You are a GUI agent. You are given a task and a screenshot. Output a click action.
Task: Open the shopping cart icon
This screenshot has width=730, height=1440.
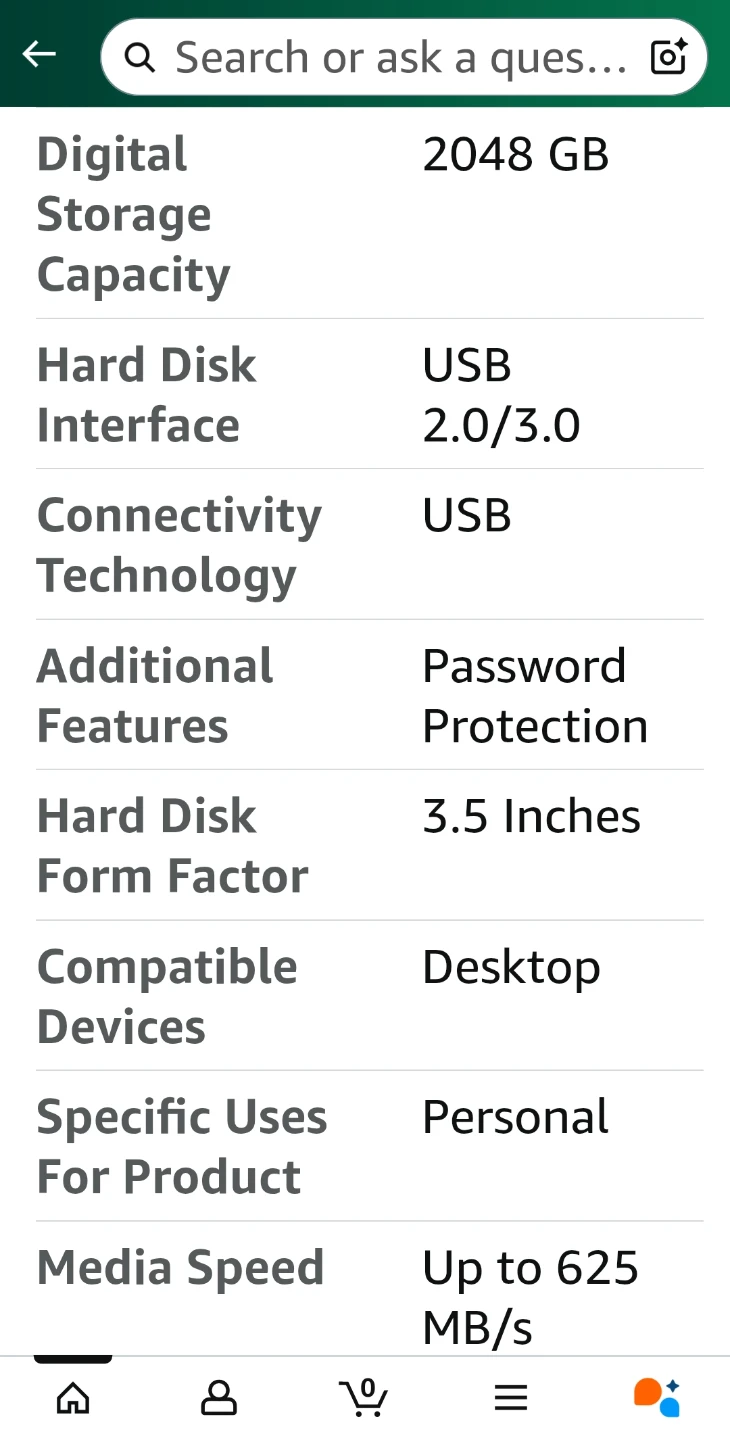(x=364, y=1397)
